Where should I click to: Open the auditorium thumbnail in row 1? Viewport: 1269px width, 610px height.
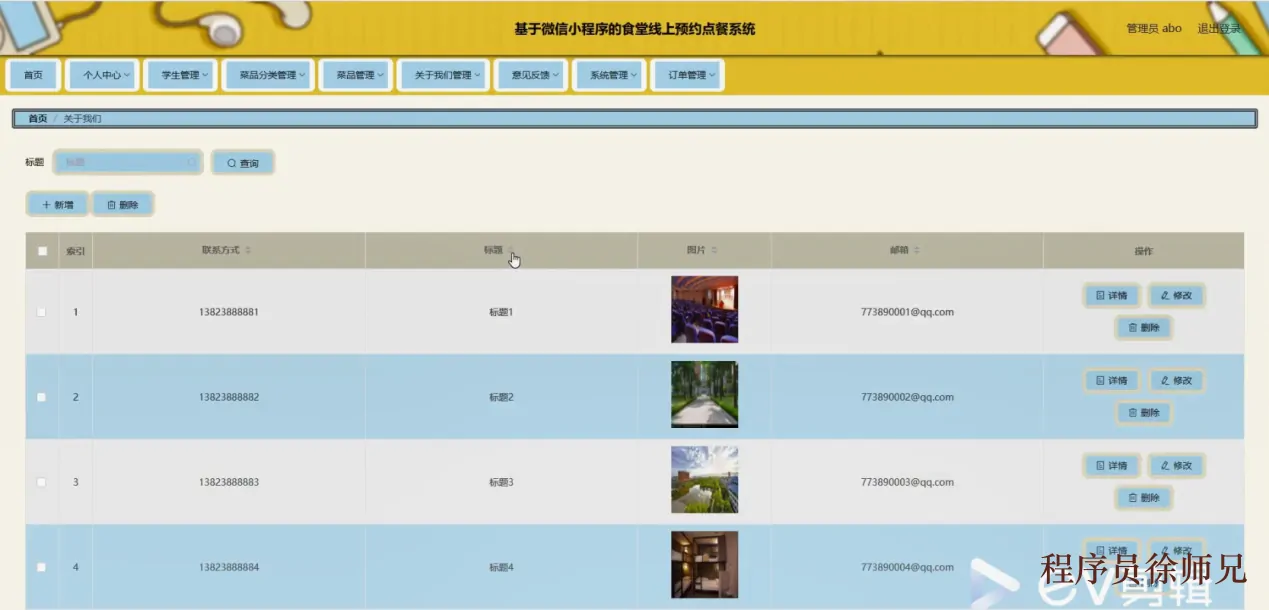tap(704, 309)
